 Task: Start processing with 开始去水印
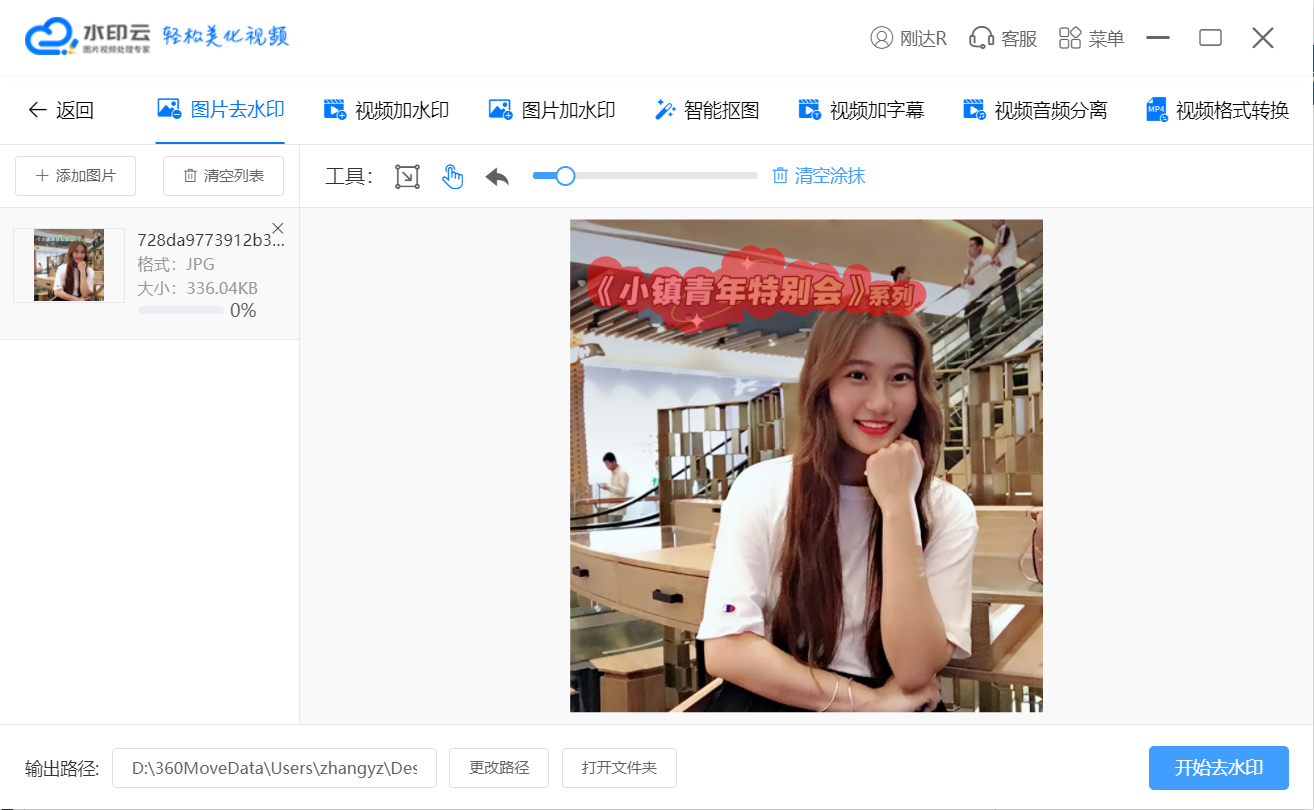click(1218, 768)
